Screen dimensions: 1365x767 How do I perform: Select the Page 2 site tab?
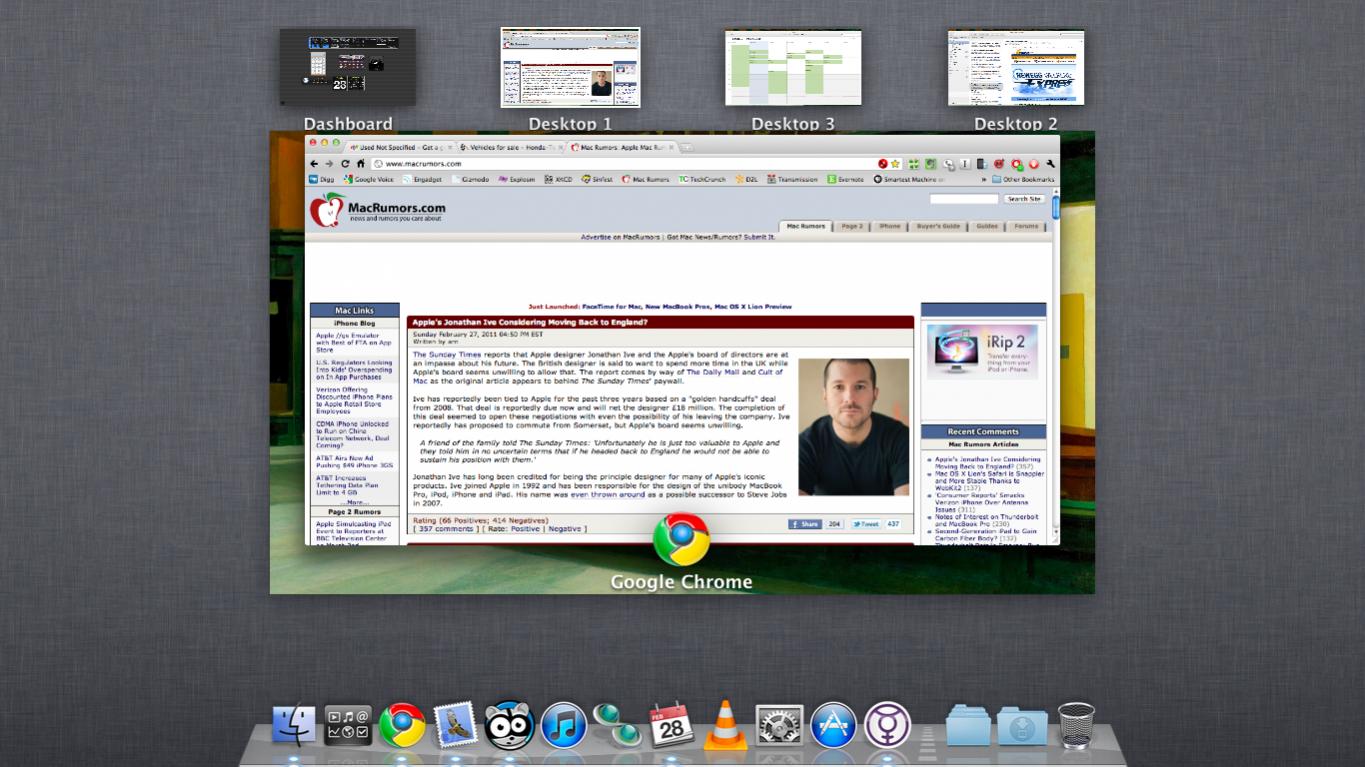852,226
